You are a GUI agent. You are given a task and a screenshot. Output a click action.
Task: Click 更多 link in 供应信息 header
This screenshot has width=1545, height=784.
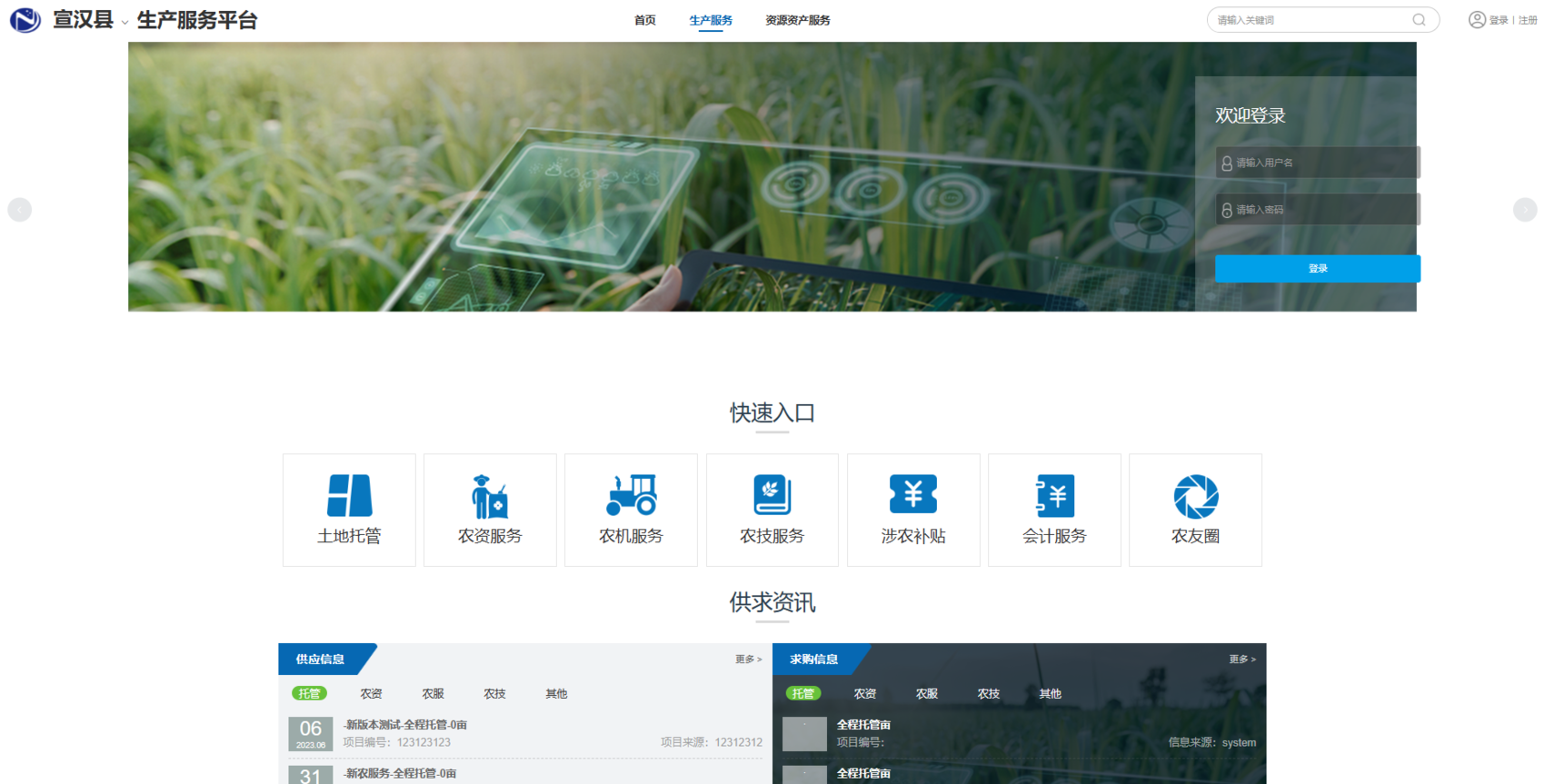pos(748,660)
